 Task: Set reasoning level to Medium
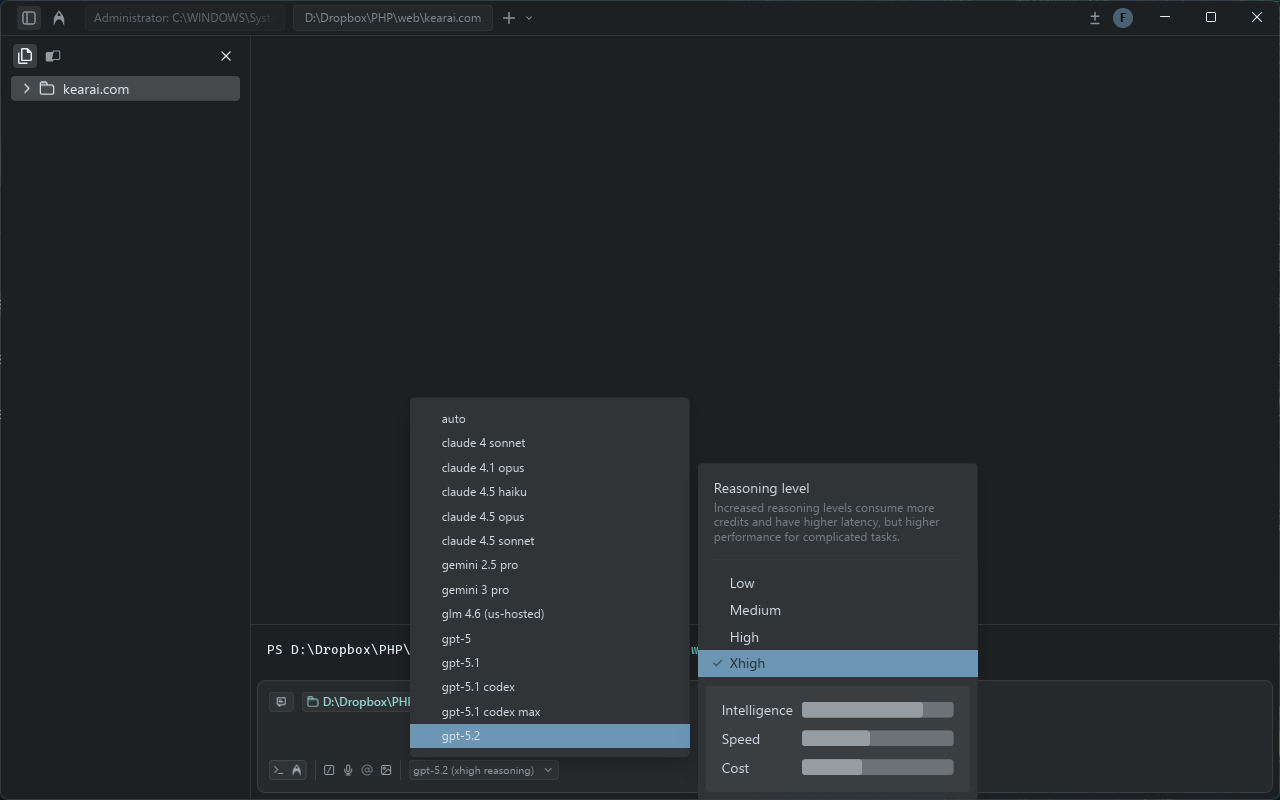(838, 610)
